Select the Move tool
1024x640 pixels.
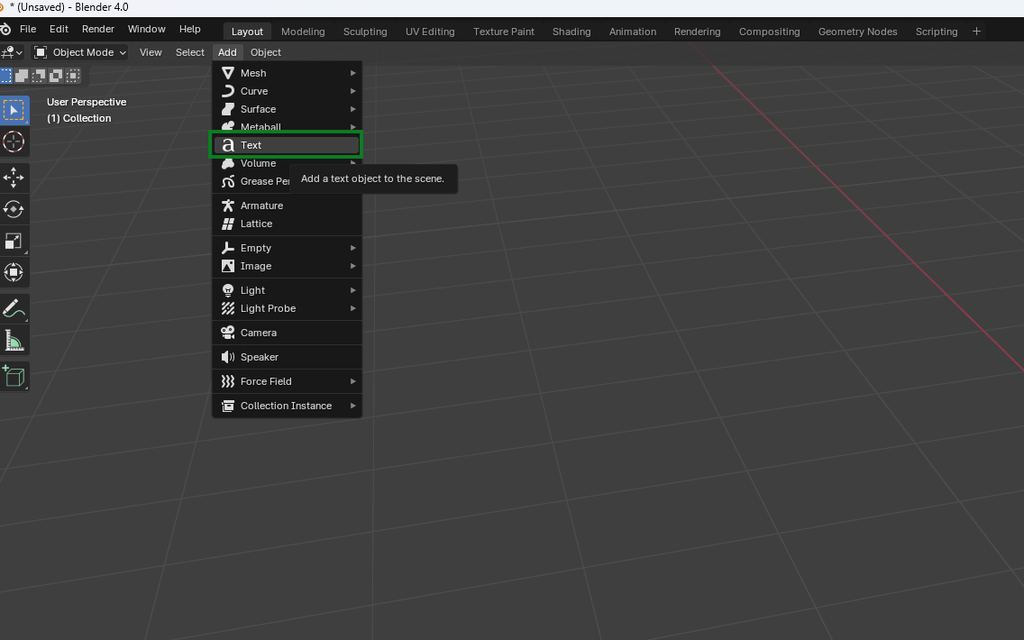13,178
